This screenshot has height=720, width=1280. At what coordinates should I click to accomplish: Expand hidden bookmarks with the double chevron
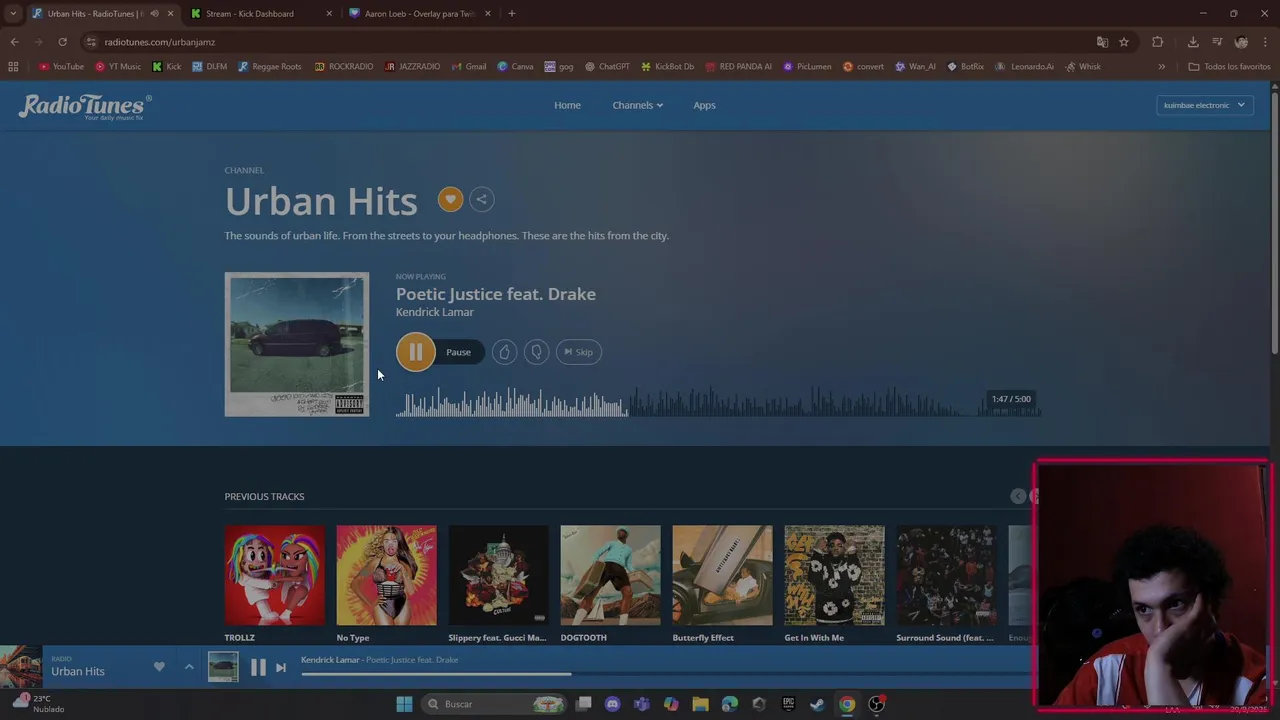click(x=1161, y=67)
